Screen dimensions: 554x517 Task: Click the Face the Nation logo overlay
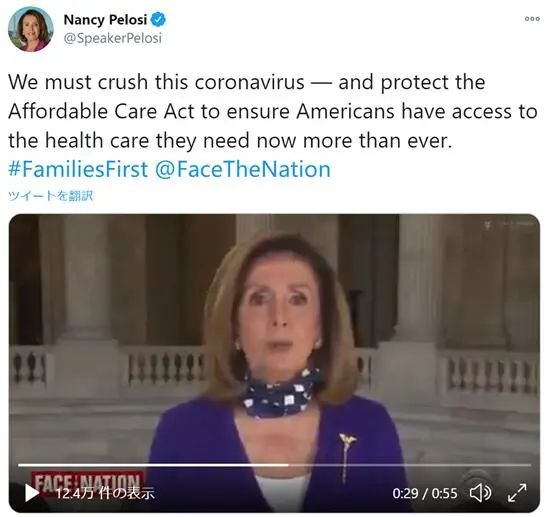click(x=87, y=483)
